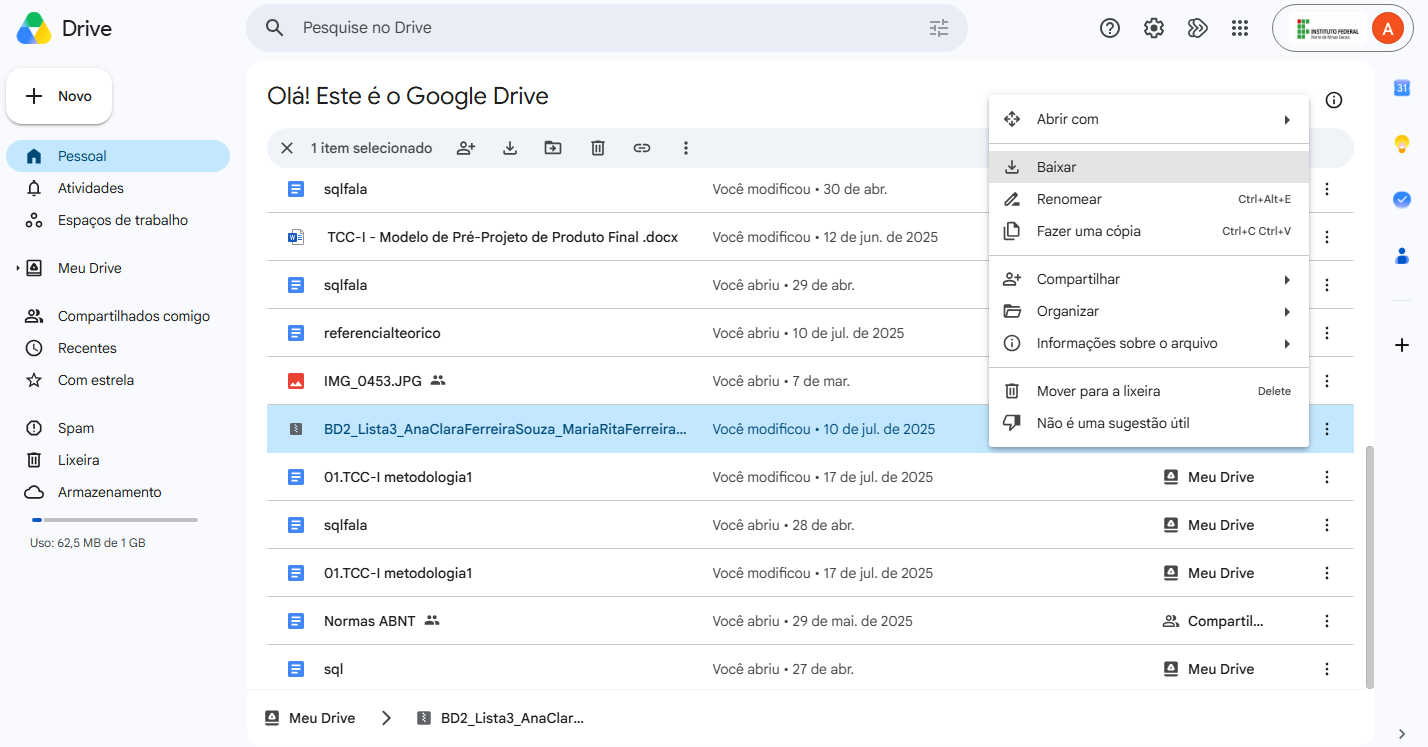
Task: Click Meu Drive location in sql row
Action: [x=1209, y=669]
